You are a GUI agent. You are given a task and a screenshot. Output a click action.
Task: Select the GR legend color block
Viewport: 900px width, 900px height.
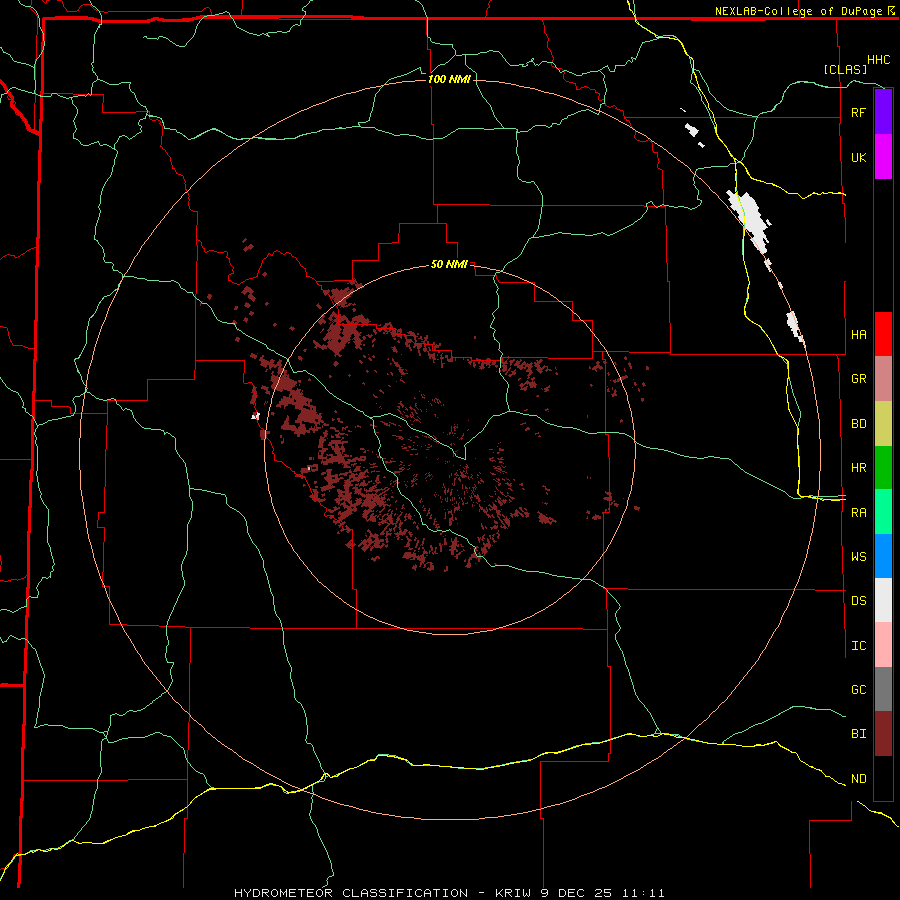883,379
